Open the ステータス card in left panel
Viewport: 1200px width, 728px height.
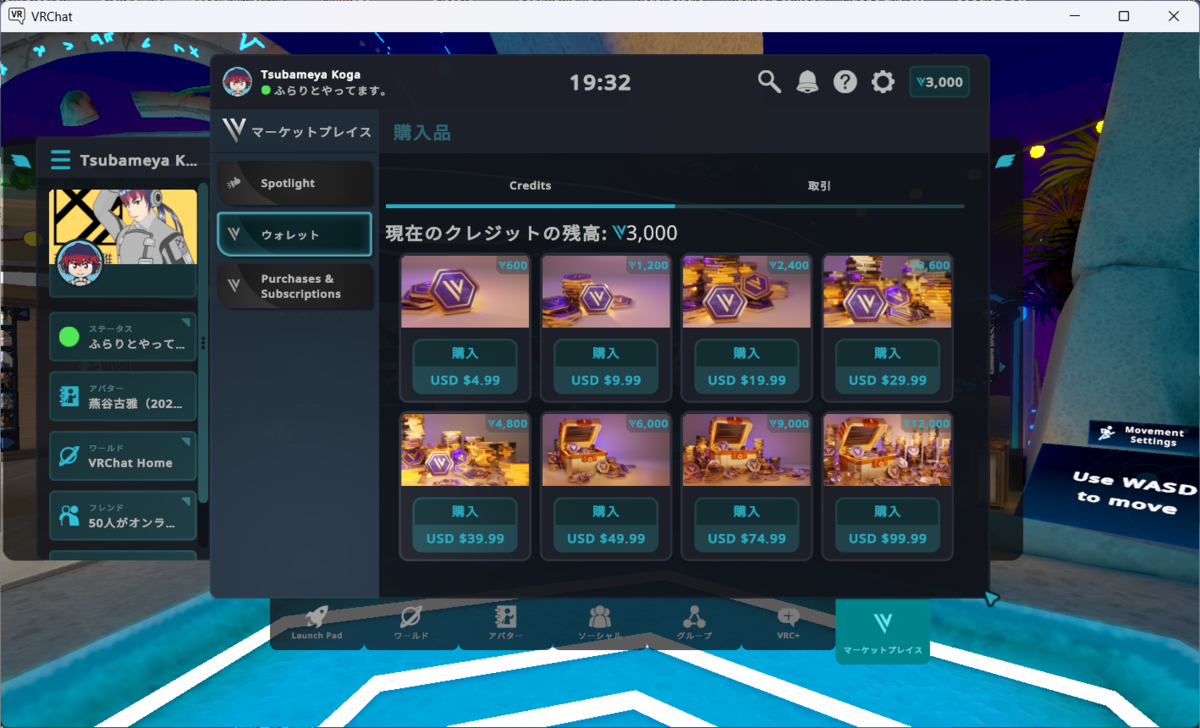pyautogui.click(x=123, y=337)
